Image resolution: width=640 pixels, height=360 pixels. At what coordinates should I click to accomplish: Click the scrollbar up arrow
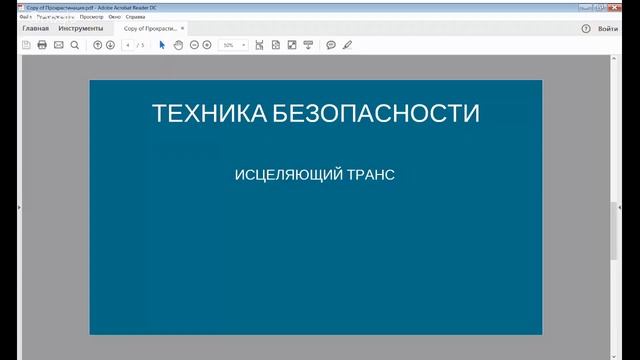(613, 59)
